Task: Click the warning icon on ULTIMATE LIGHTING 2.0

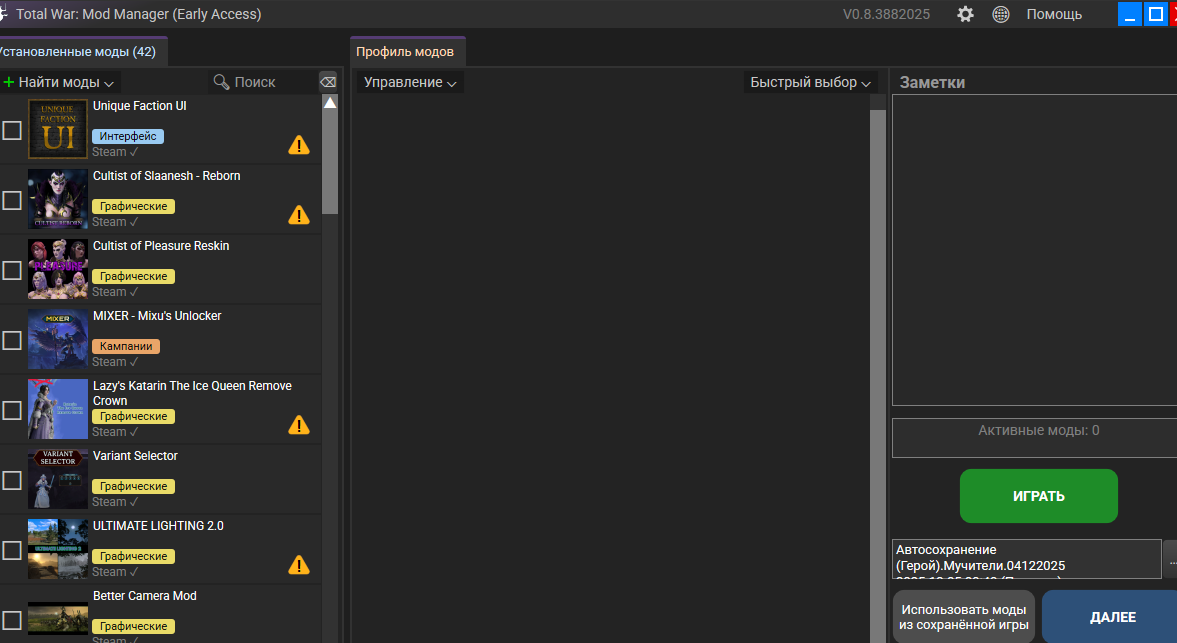Action: tap(299, 565)
